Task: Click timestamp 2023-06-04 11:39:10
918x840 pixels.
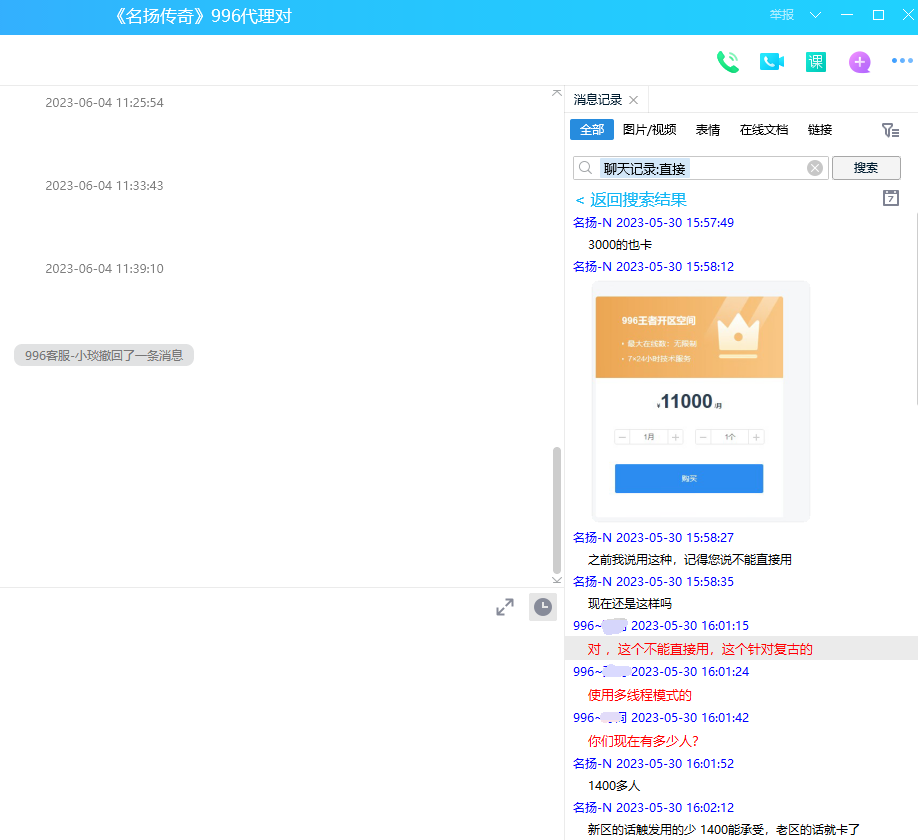Action: click(x=104, y=269)
